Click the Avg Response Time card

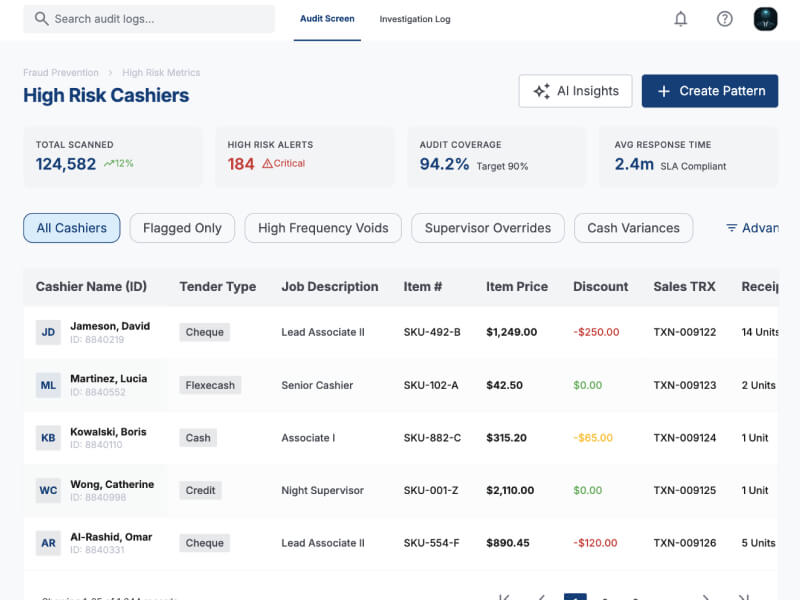point(689,157)
